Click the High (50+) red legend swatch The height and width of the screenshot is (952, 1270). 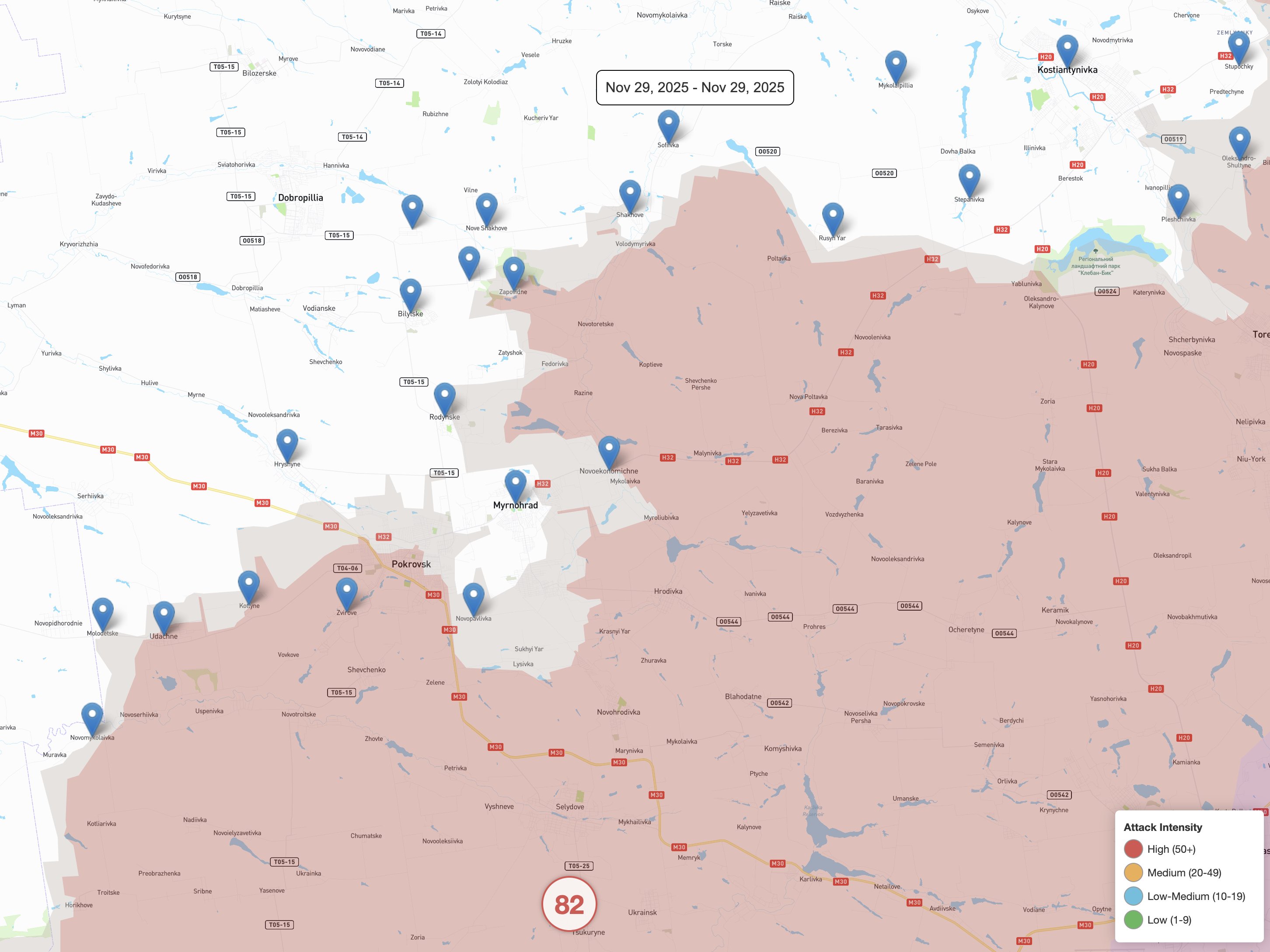1133,849
